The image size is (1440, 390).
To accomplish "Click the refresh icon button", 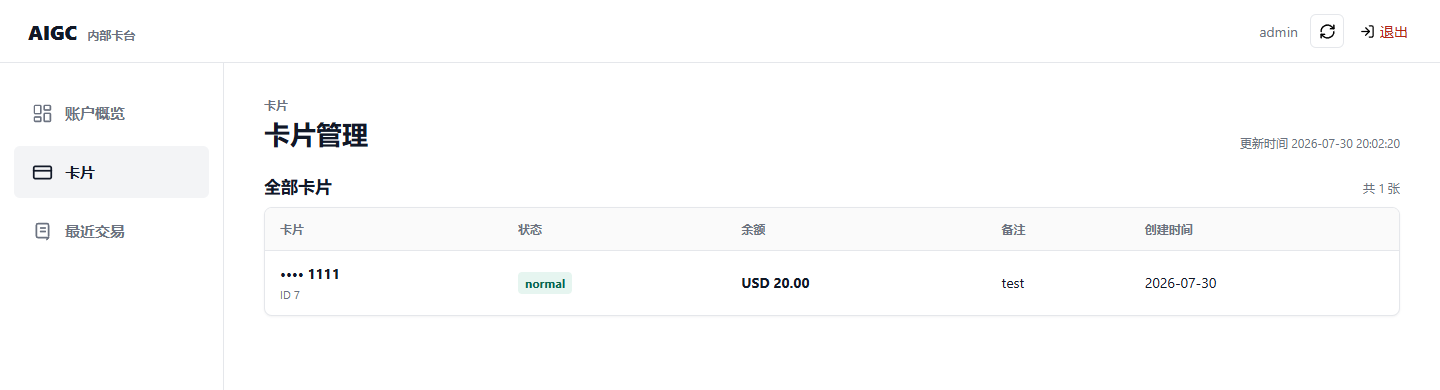I will coord(1327,32).
